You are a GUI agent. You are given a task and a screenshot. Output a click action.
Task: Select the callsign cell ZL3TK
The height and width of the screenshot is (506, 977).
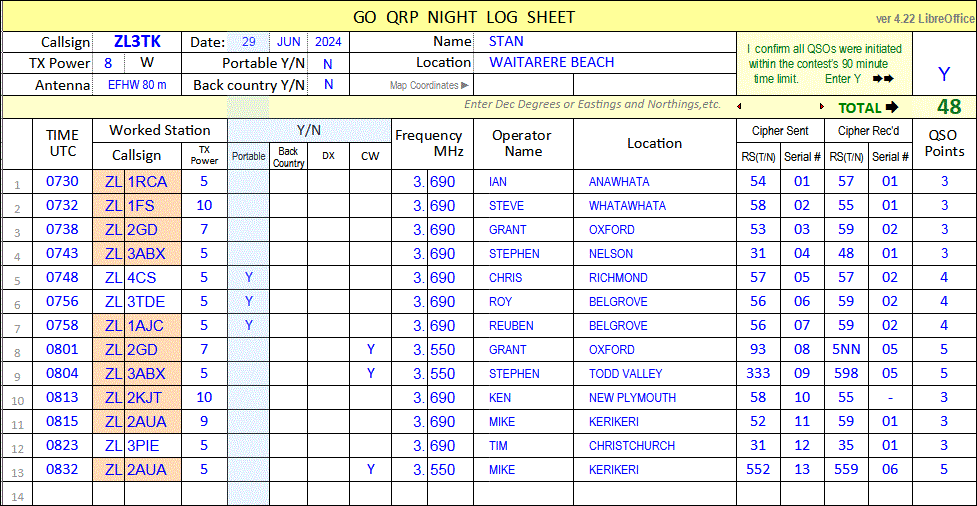pos(138,42)
